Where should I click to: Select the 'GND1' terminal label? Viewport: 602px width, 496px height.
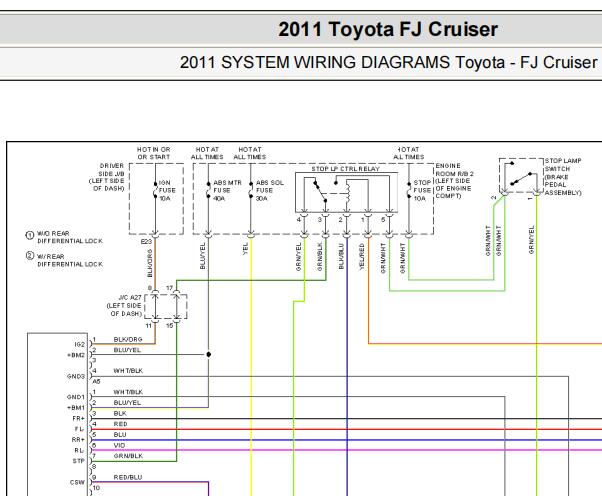(x=76, y=397)
